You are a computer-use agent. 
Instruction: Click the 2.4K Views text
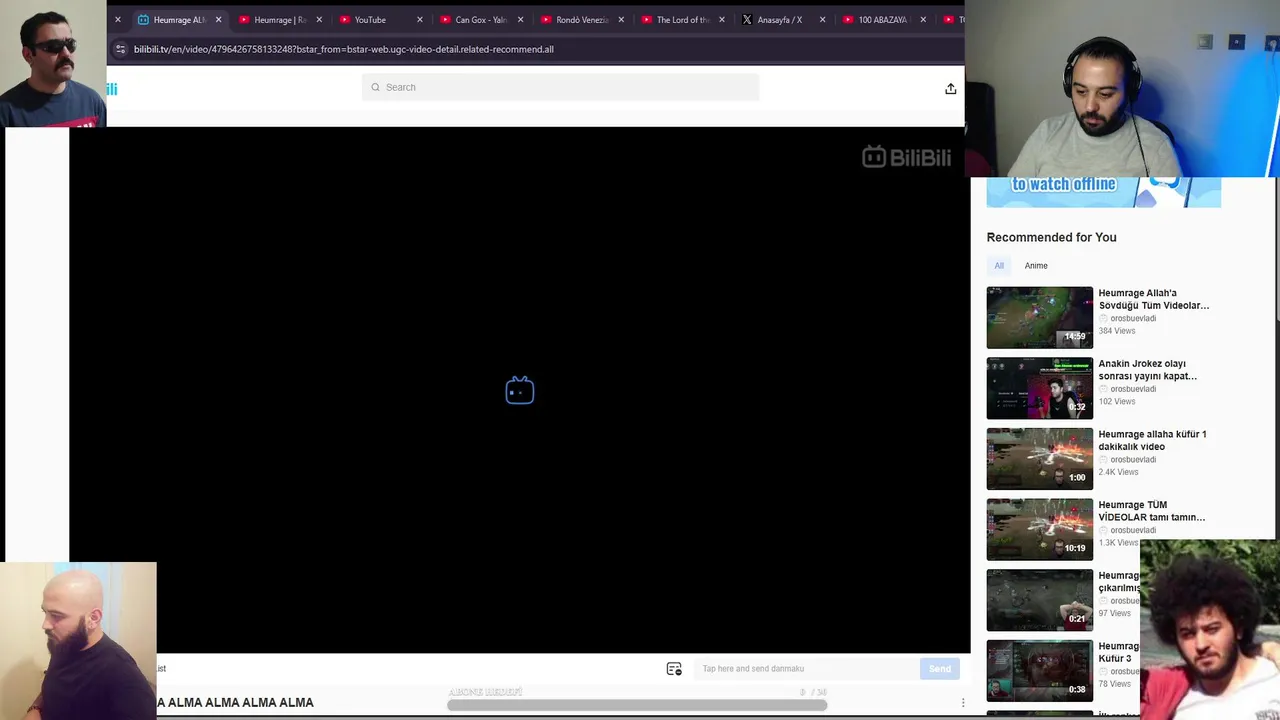coord(1118,472)
